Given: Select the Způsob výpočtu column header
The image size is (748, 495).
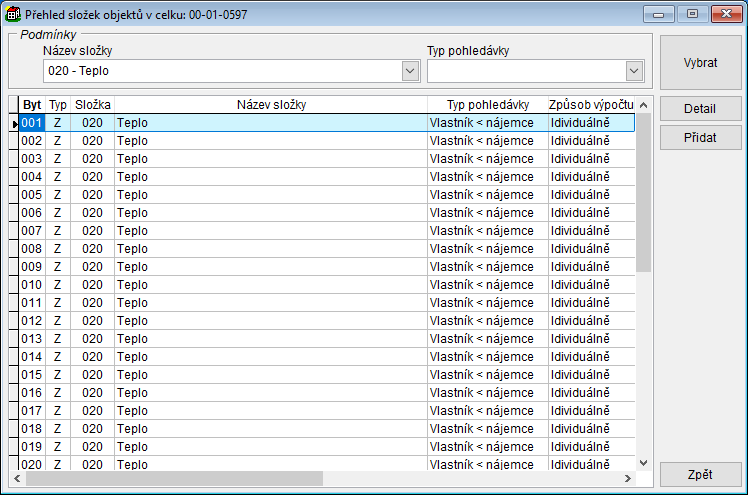Looking at the screenshot, I should pos(591,105).
